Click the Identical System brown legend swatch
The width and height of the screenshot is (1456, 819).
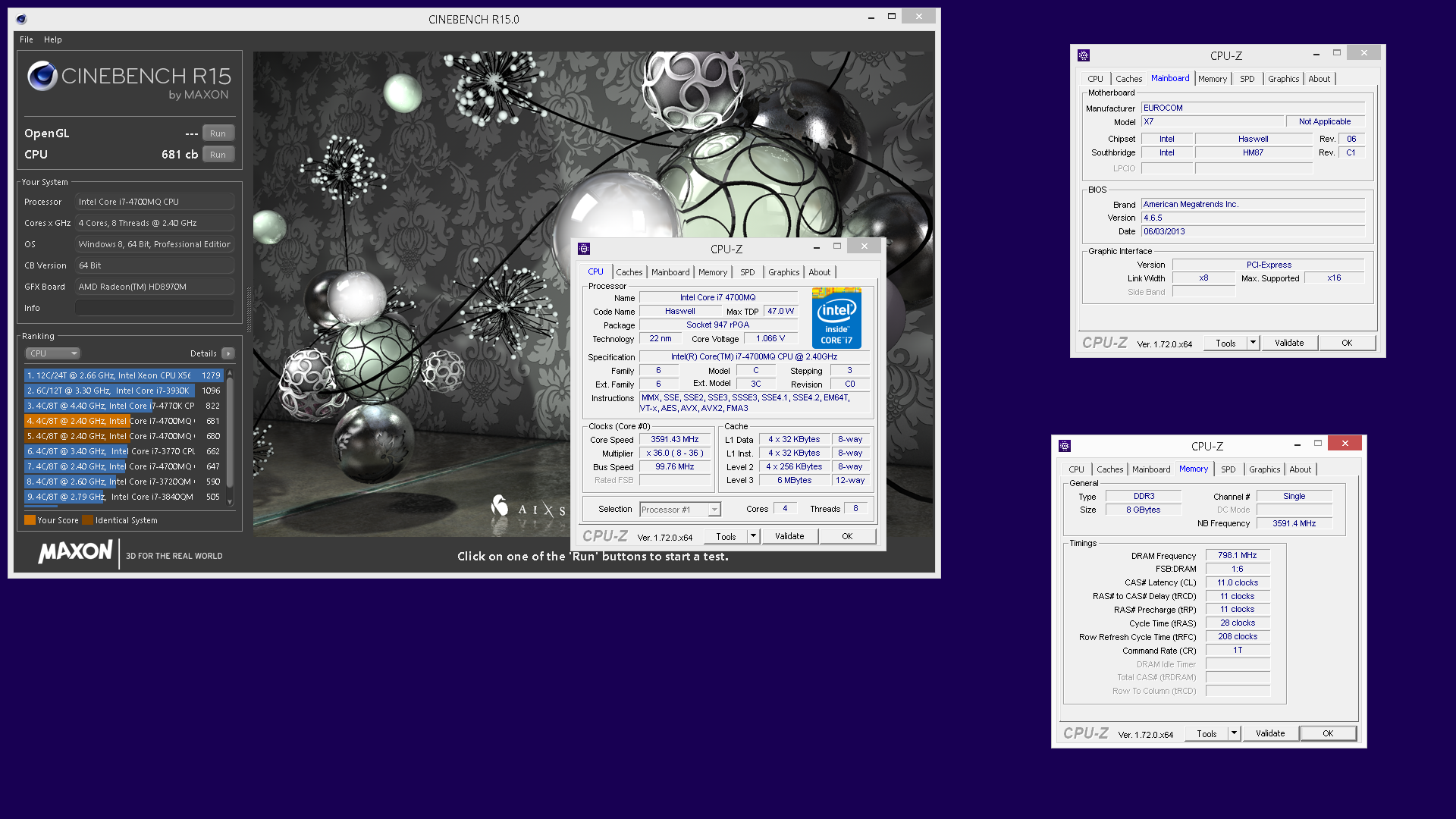pos(87,520)
